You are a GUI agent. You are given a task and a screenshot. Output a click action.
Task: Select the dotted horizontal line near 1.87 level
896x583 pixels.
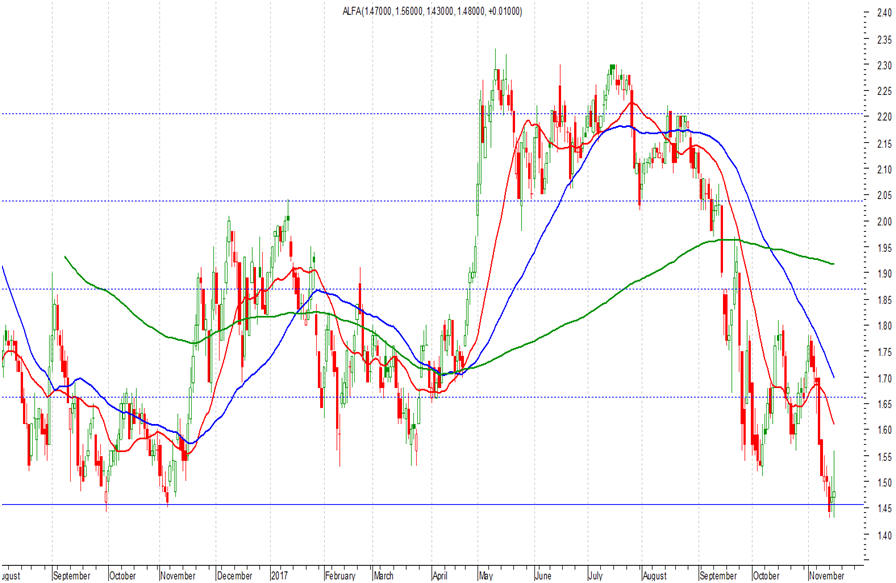point(433,289)
